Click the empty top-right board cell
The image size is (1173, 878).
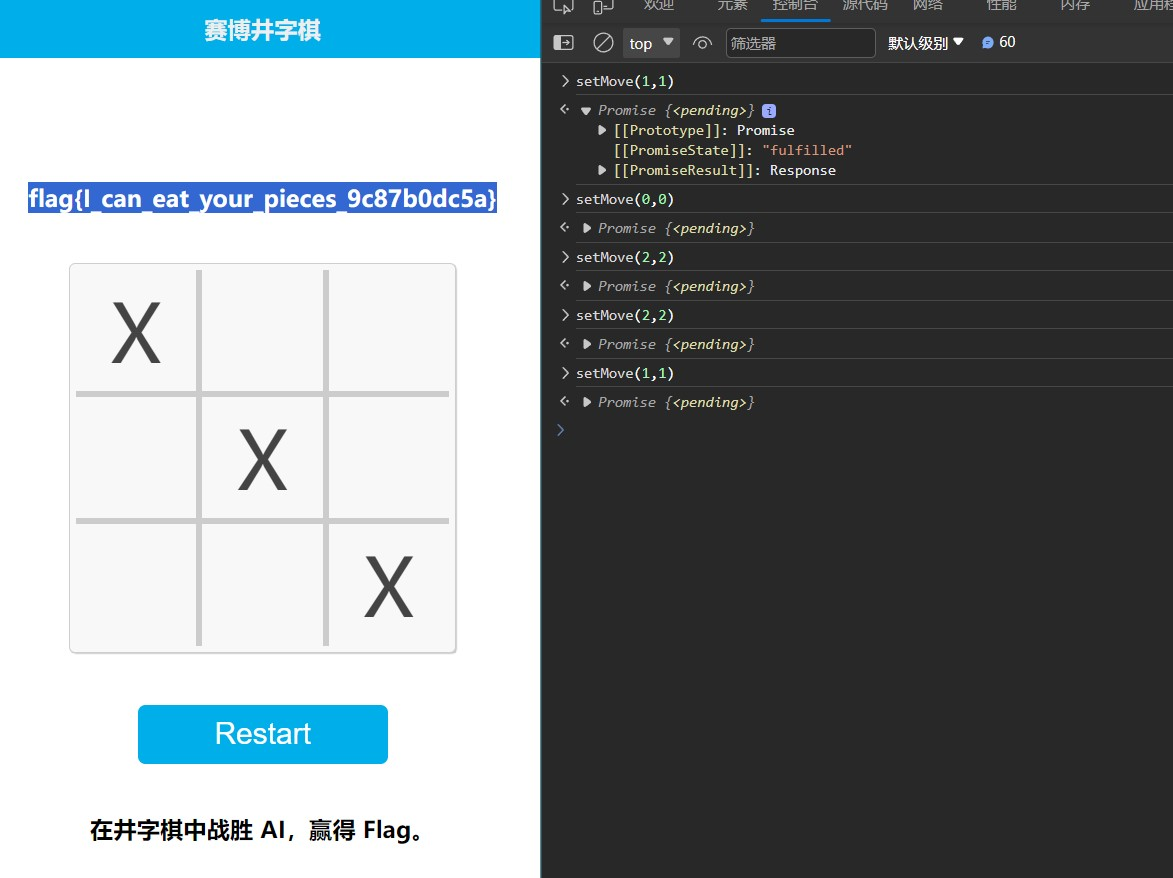coord(389,331)
